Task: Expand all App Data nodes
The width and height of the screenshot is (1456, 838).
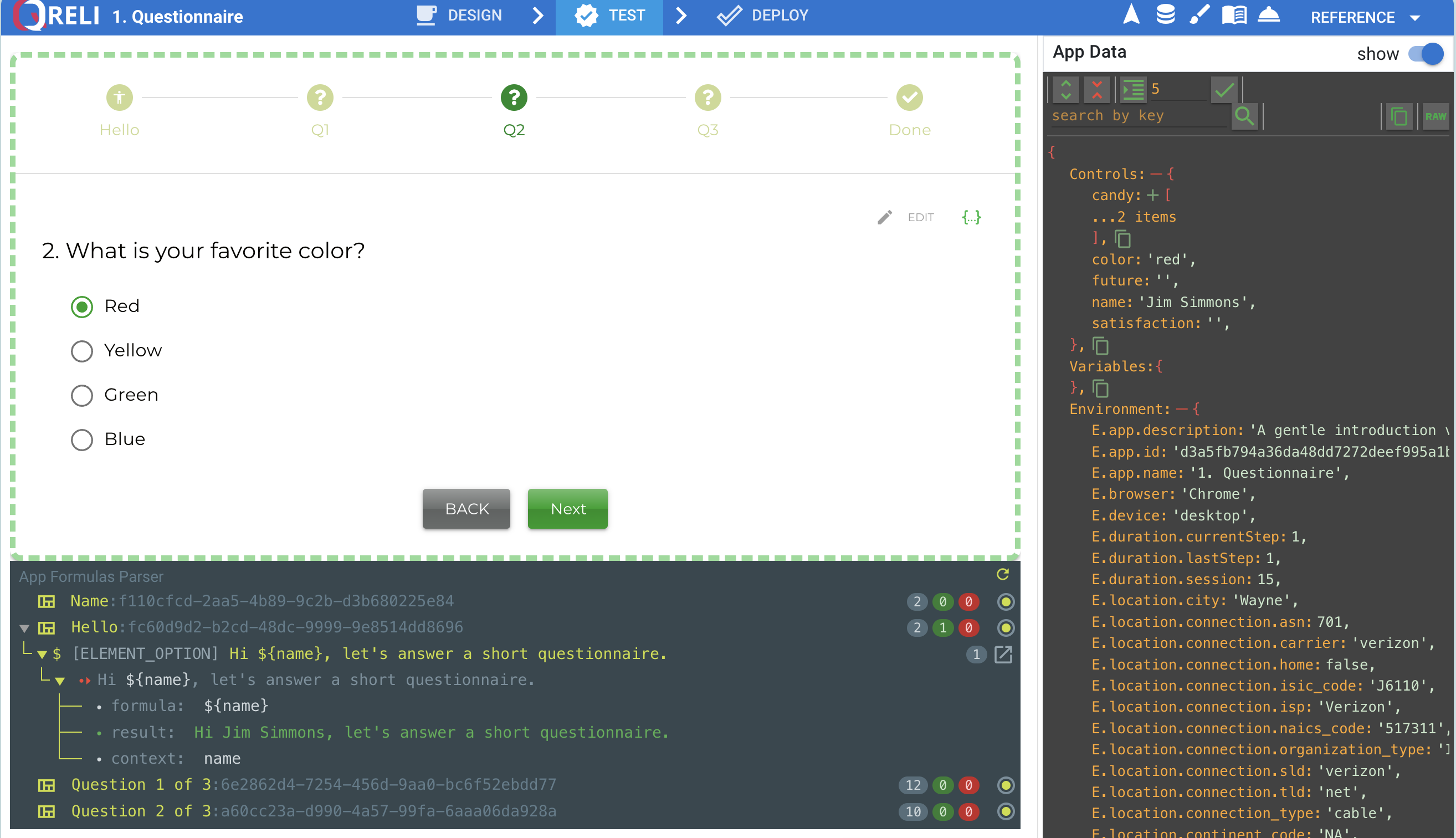Action: [1066, 89]
